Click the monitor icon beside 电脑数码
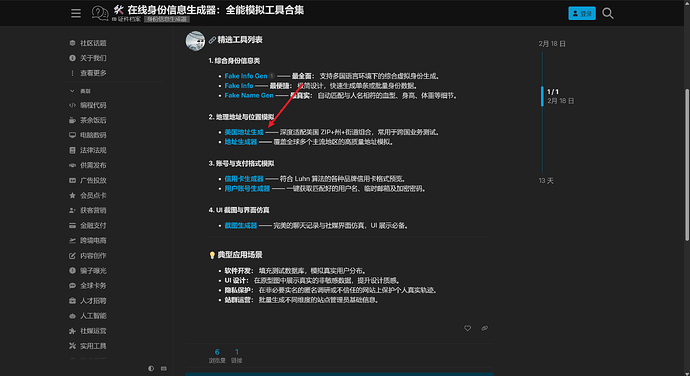Screen dimensions: 690x376 [x=72, y=135]
